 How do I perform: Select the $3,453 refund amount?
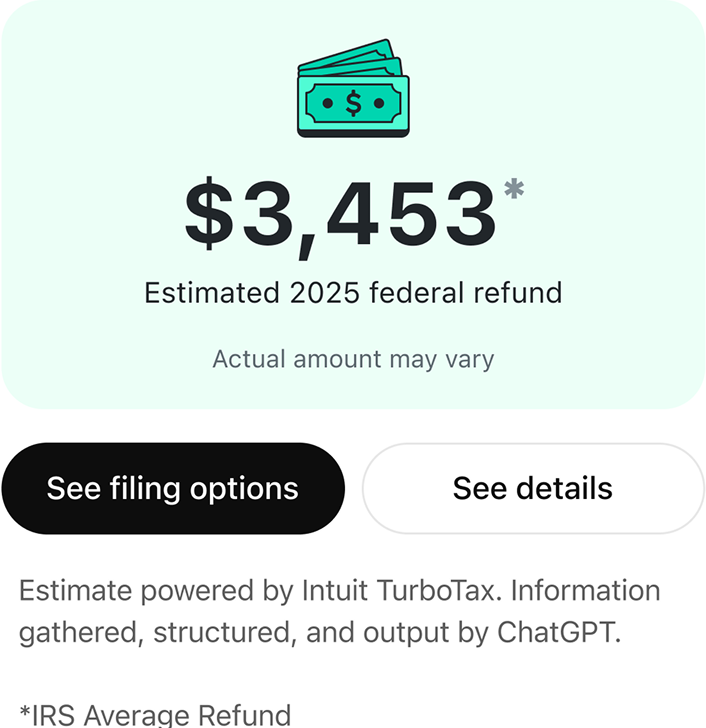(341, 215)
